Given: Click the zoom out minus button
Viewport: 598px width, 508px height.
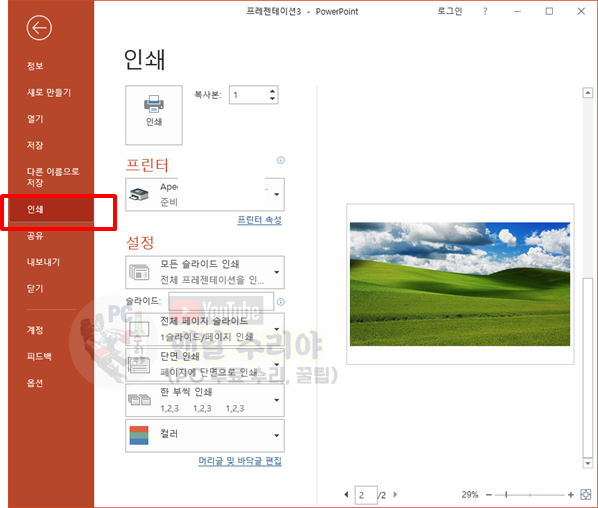Looking at the screenshot, I should [489, 495].
